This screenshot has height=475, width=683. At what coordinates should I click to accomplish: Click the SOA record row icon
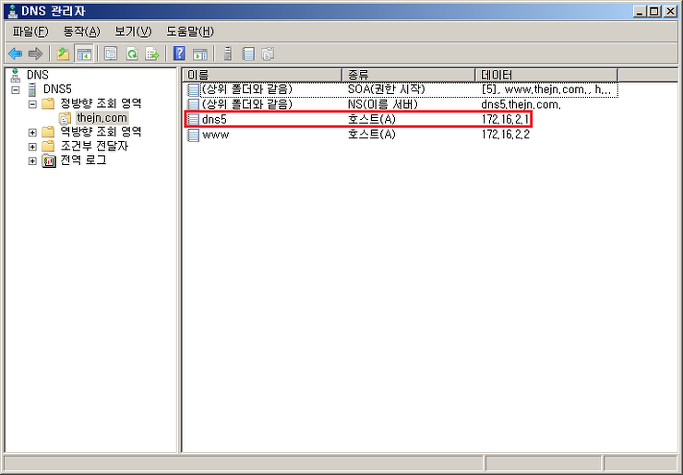click(x=193, y=90)
